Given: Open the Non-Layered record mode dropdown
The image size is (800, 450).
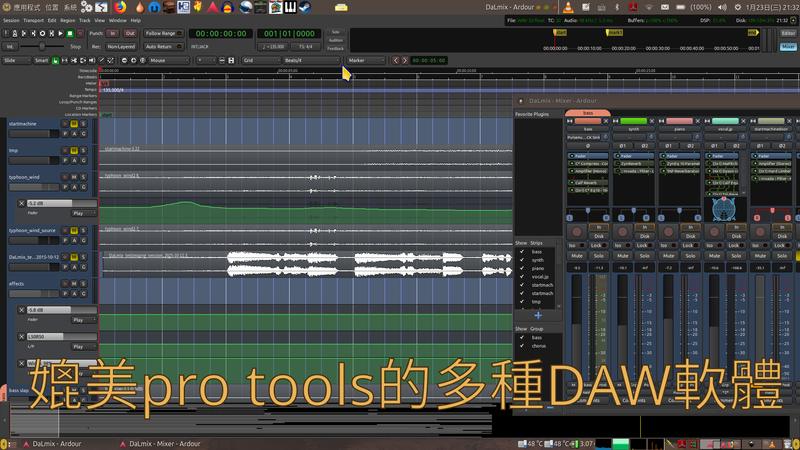Looking at the screenshot, I should pos(121,46).
